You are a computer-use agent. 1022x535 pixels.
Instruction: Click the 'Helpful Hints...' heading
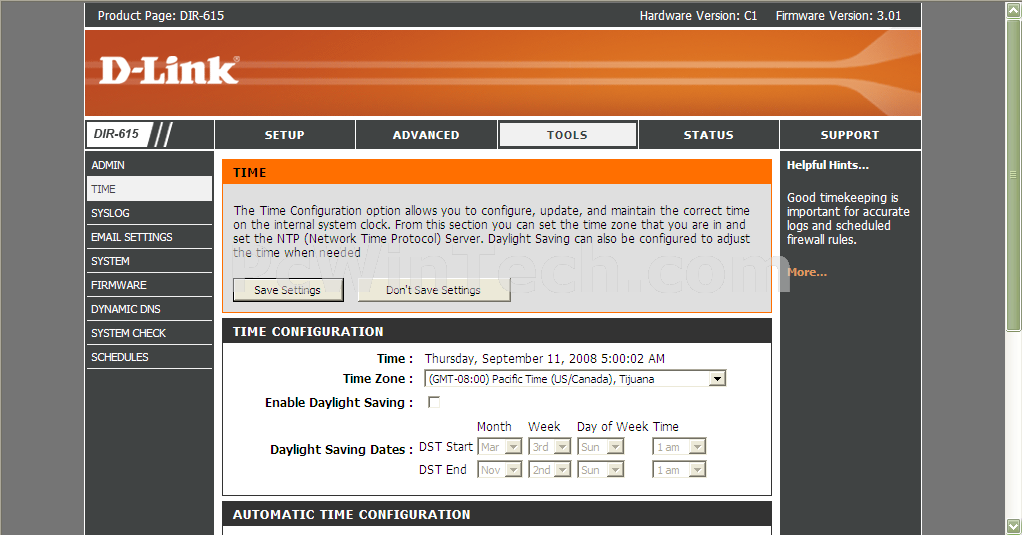point(828,165)
